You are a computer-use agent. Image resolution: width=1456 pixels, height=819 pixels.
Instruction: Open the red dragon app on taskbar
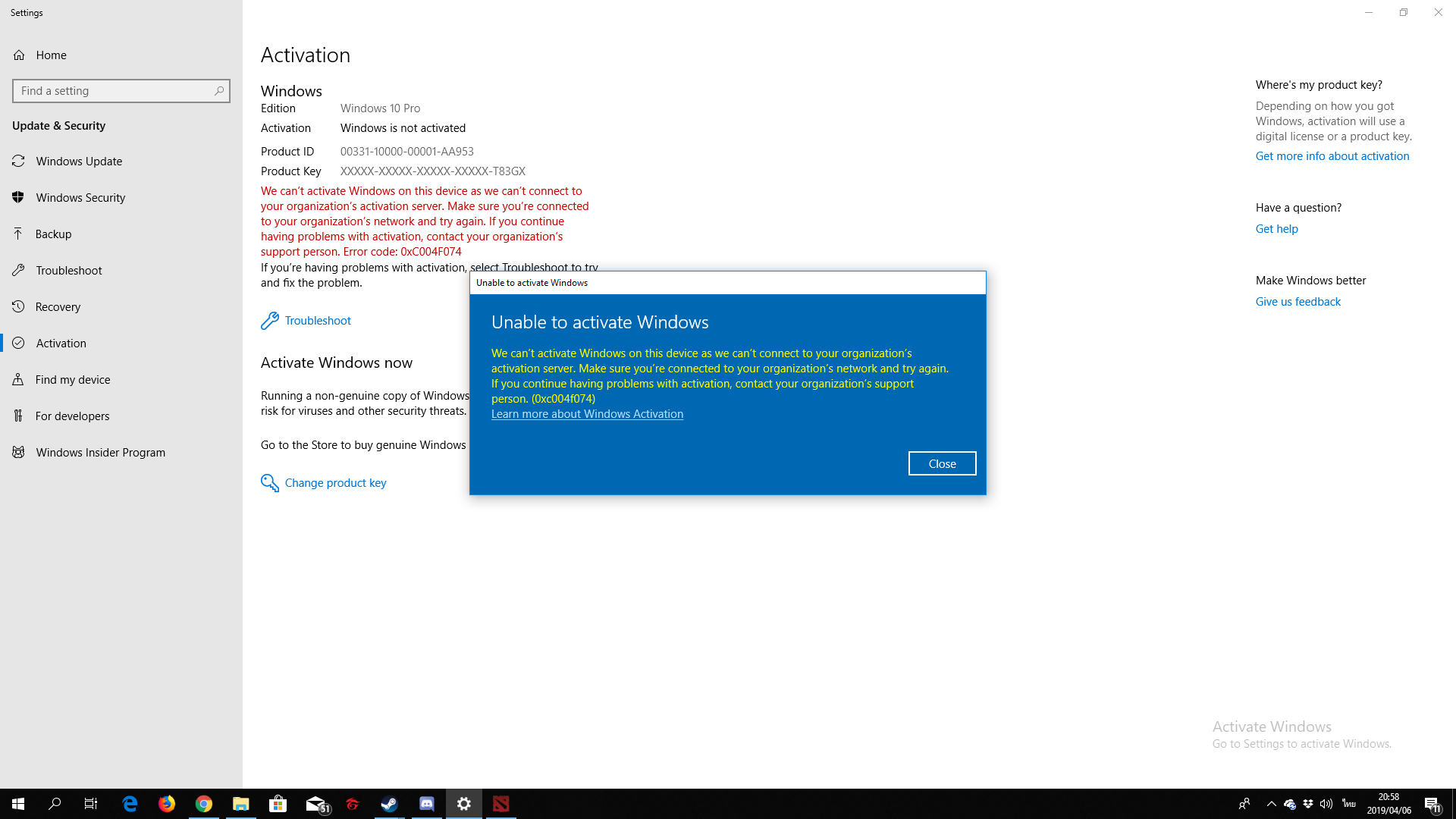pos(353,804)
